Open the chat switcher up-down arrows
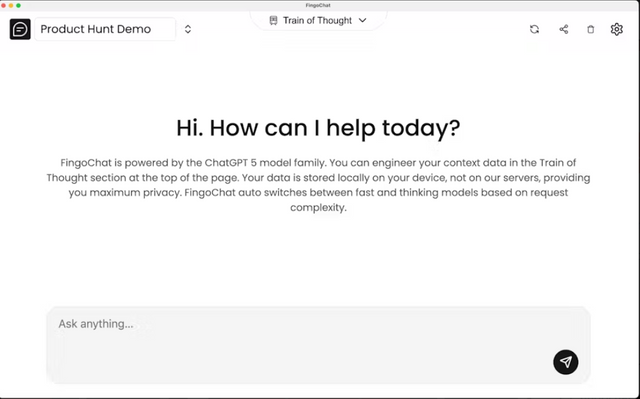The image size is (640, 399). tap(188, 29)
